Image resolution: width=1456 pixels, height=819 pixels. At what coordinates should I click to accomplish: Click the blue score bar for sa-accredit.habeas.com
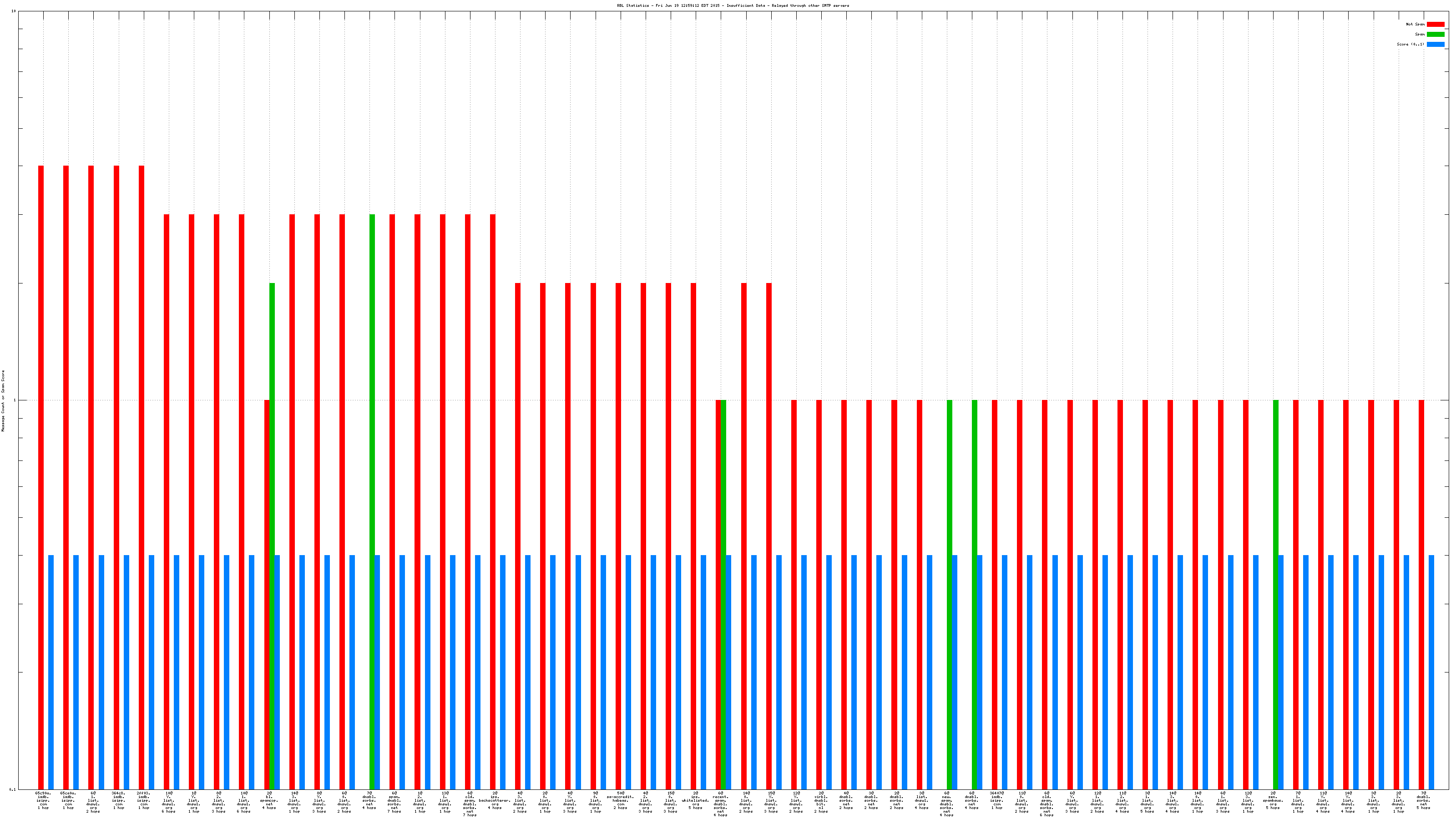pyautogui.click(x=628, y=672)
